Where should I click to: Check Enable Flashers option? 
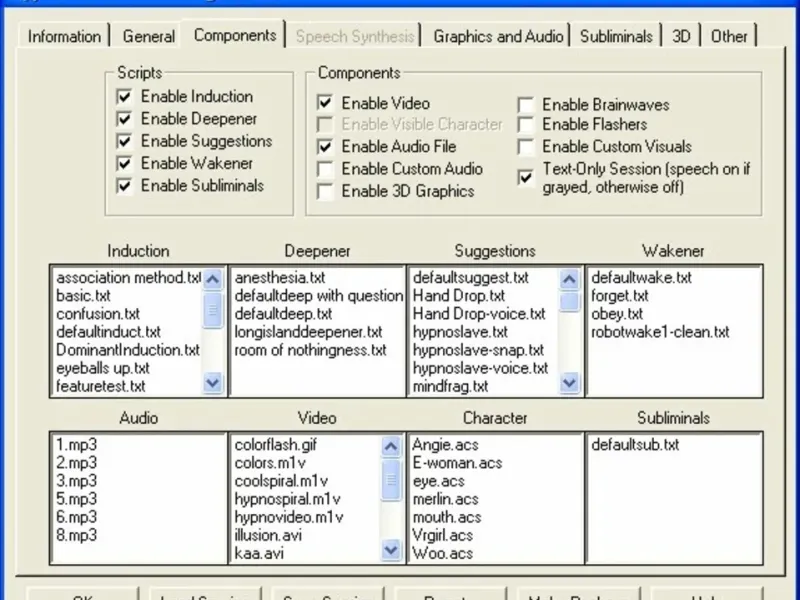[526, 124]
